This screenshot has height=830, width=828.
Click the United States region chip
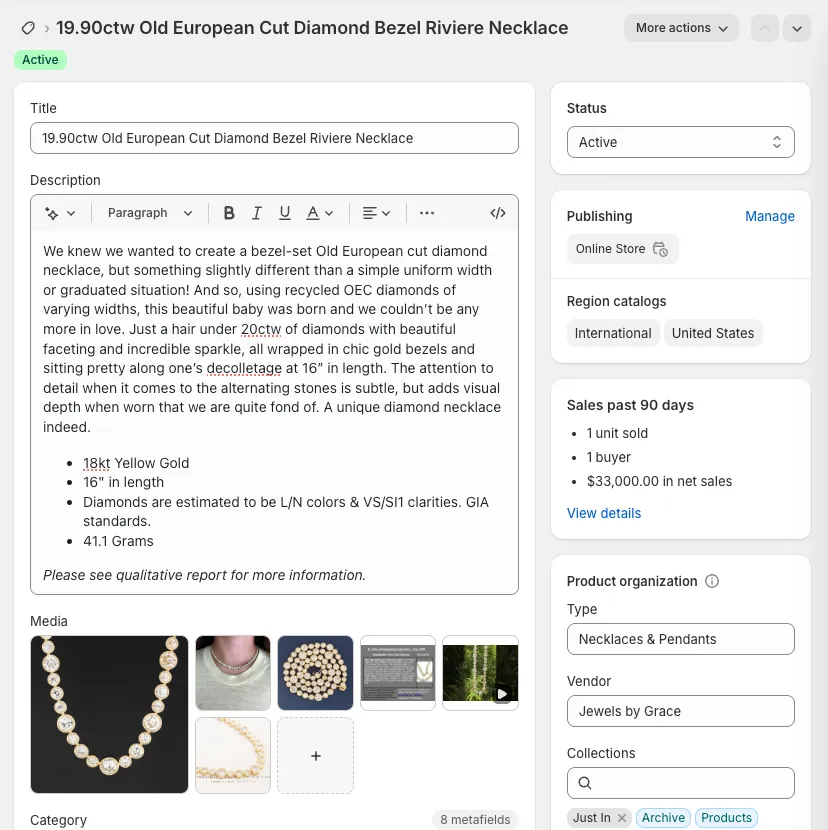(x=713, y=333)
